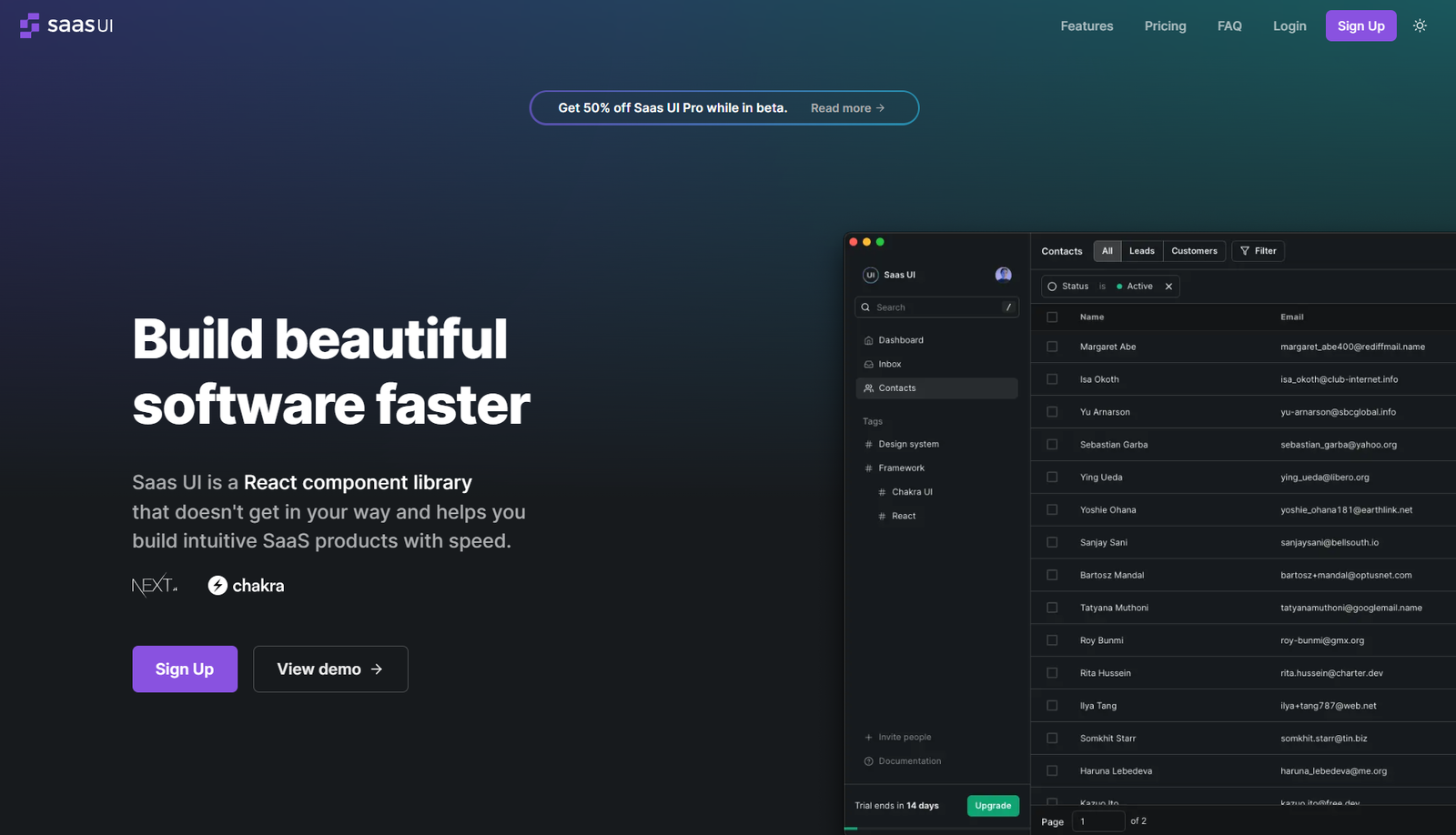1456x835 pixels.
Task: Check the box for Margaret Abe
Action: [1052, 347]
